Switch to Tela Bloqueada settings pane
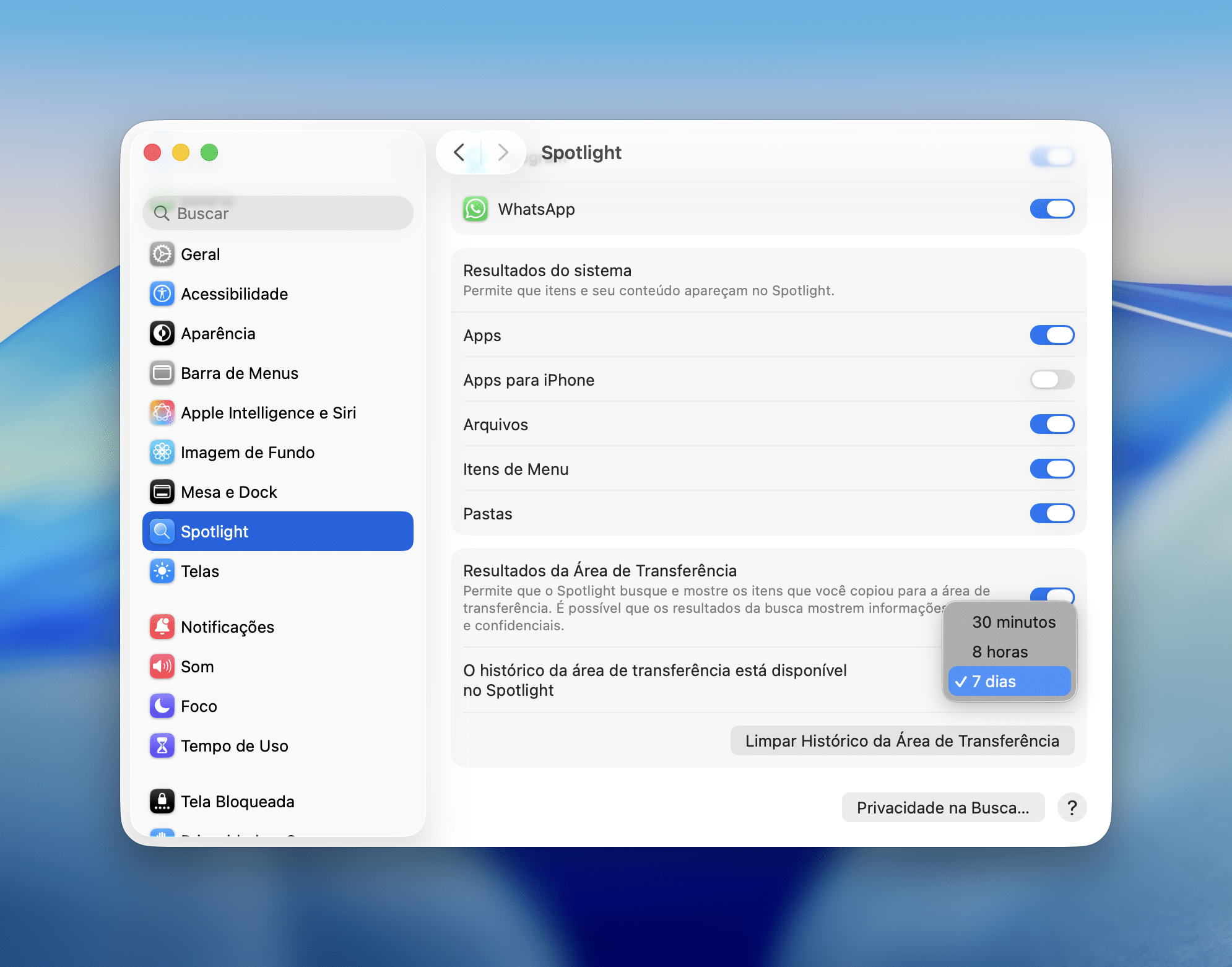1232x967 pixels. pos(237,802)
